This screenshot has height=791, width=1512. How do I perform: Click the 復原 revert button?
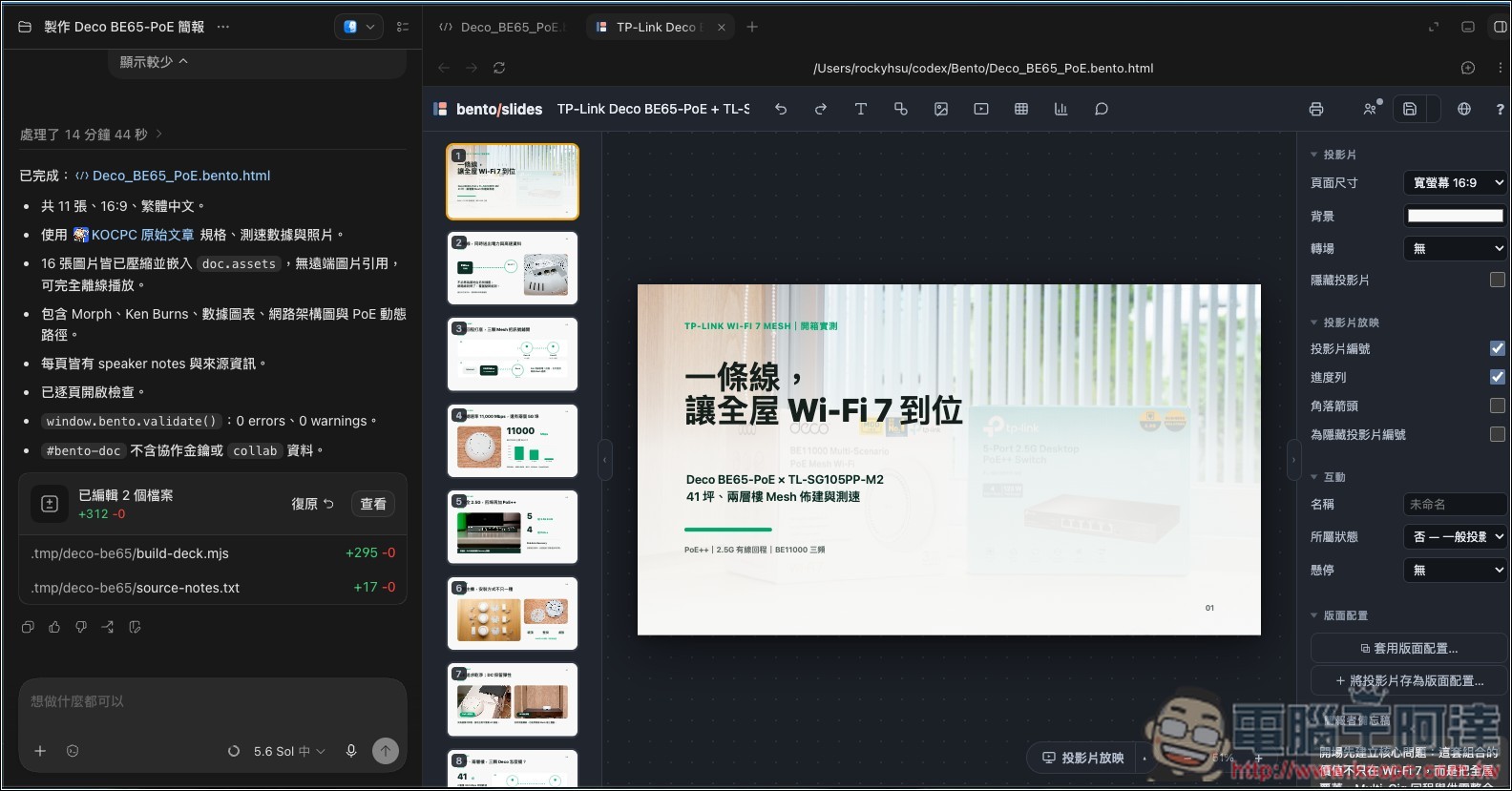pyautogui.click(x=313, y=504)
